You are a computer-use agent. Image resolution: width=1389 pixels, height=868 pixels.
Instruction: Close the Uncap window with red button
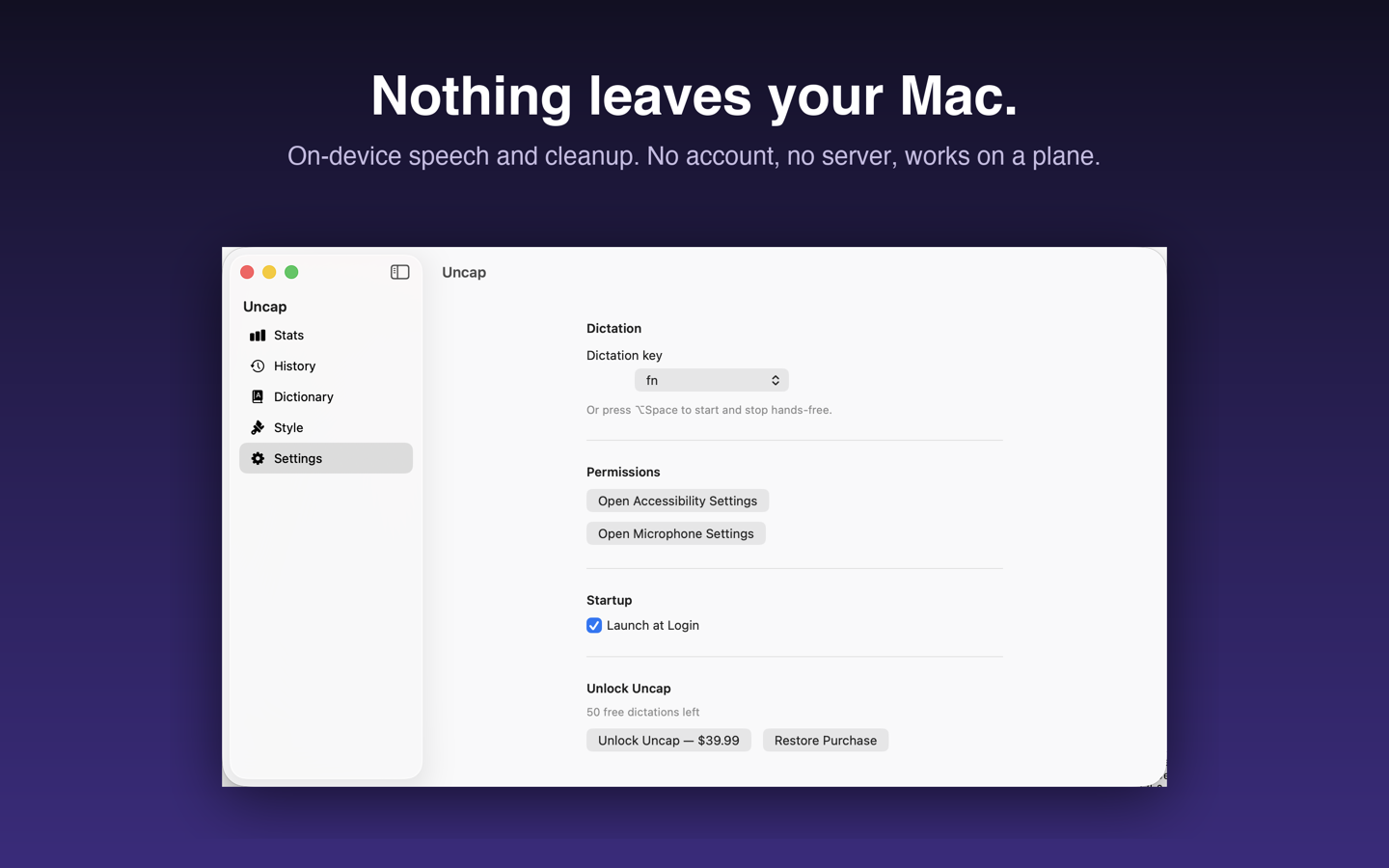[x=247, y=272]
